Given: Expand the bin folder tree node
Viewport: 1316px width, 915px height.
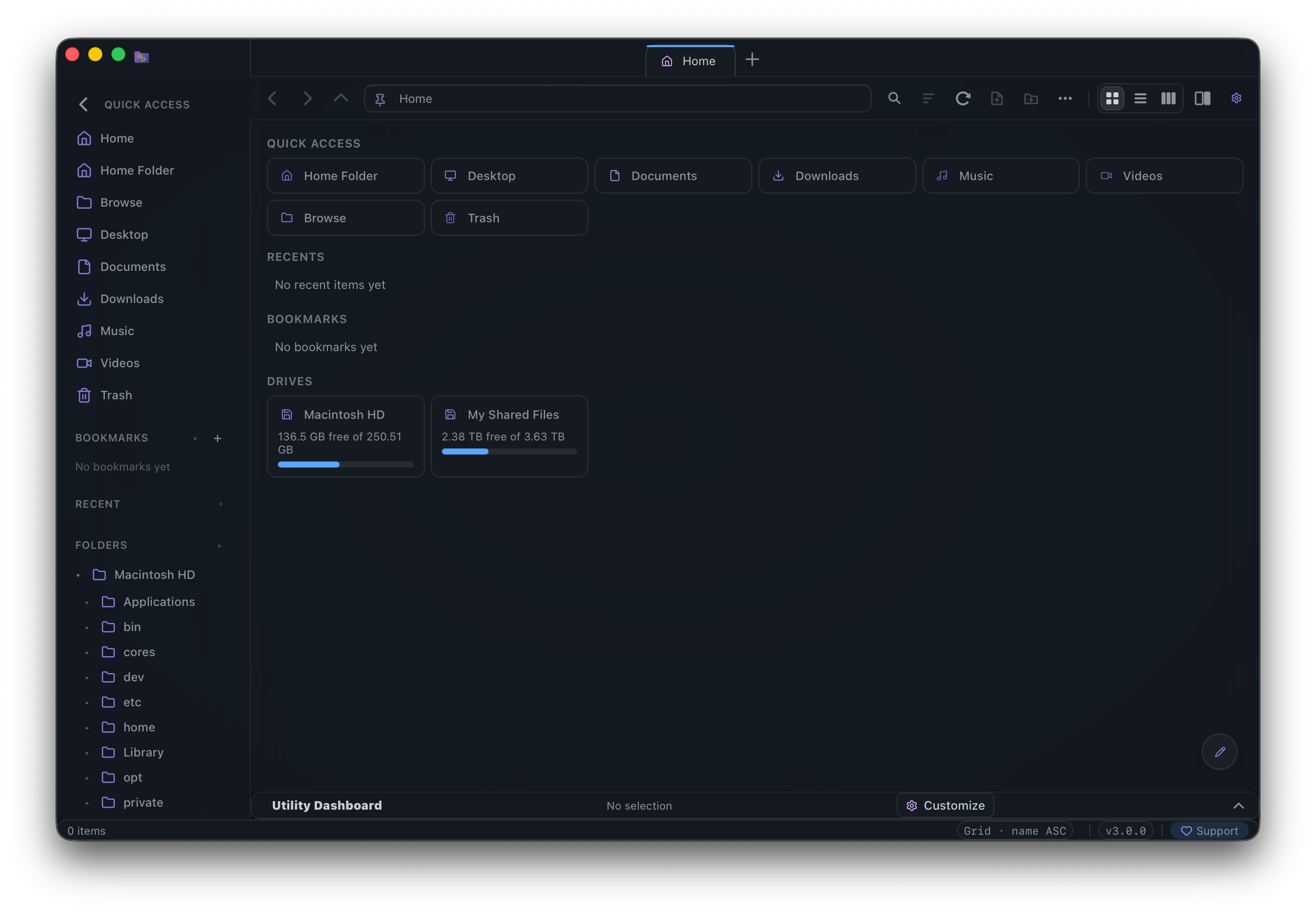Looking at the screenshot, I should click(87, 627).
